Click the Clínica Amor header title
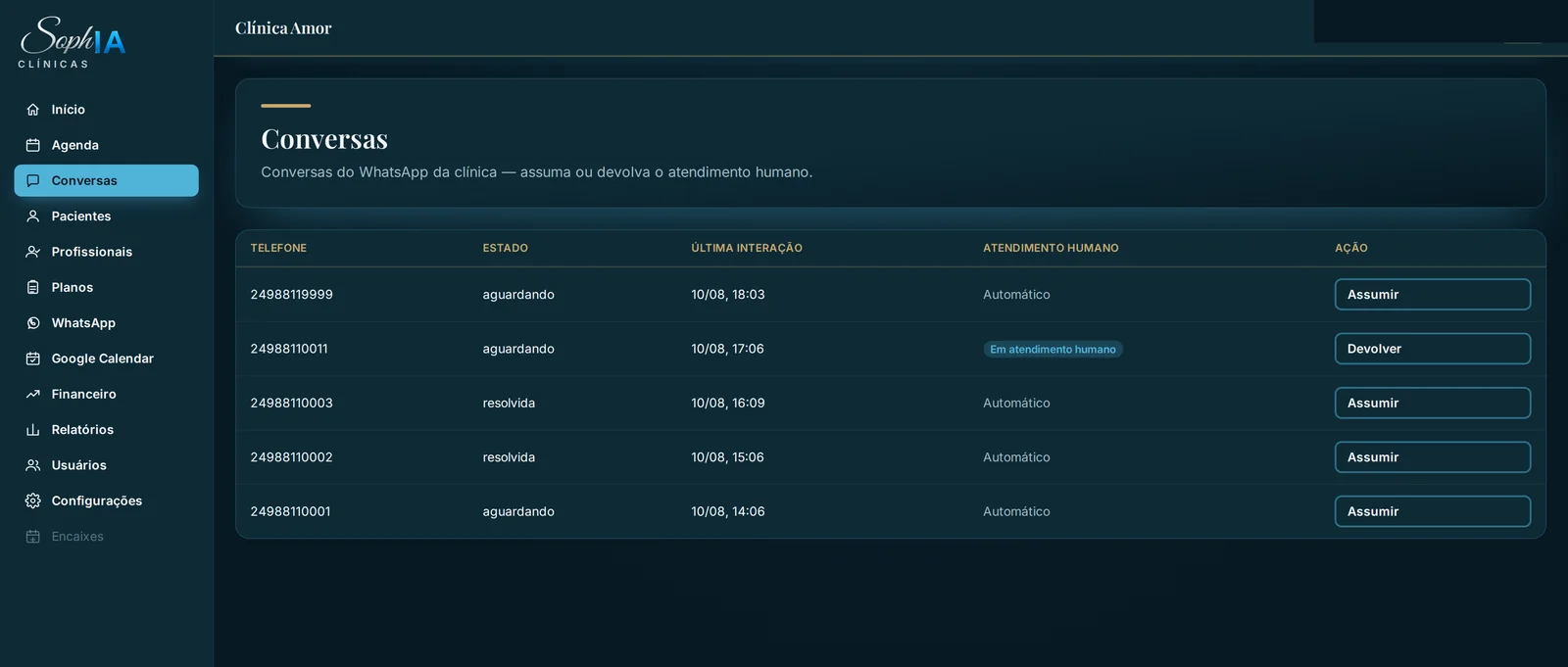 pyautogui.click(x=283, y=28)
